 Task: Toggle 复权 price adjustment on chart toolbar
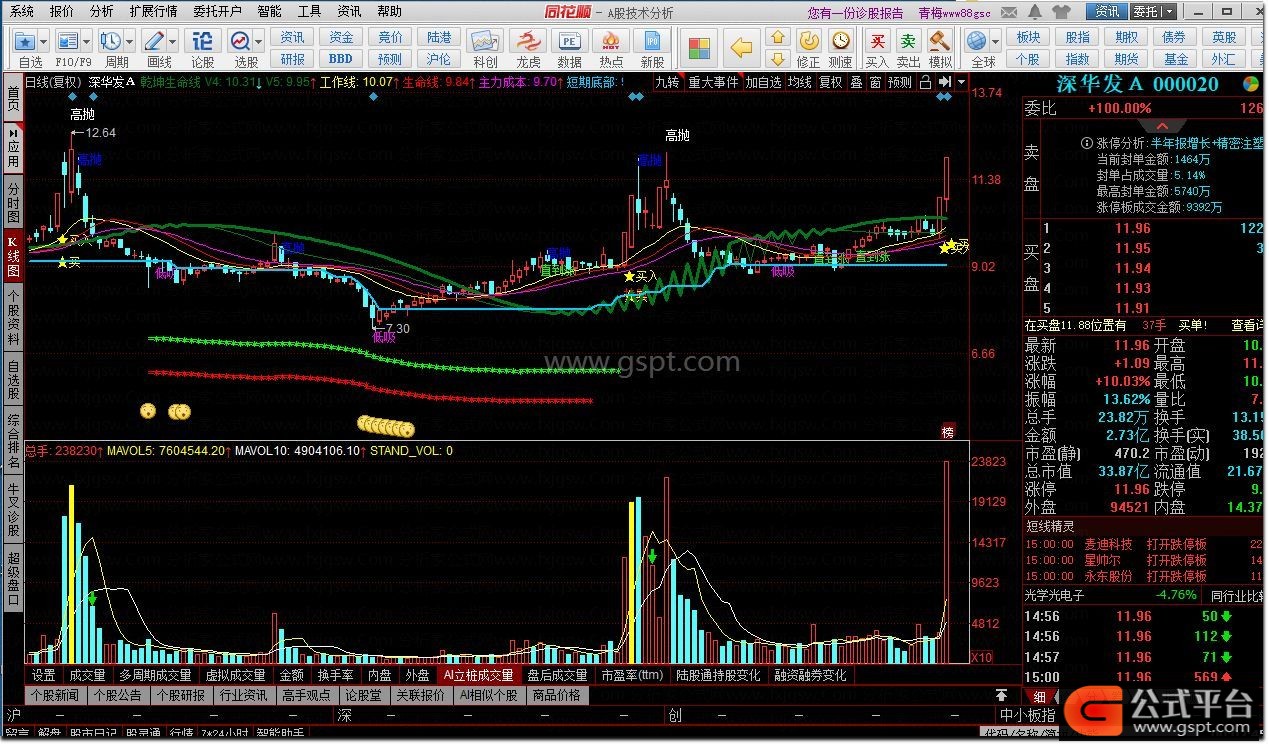(x=831, y=82)
